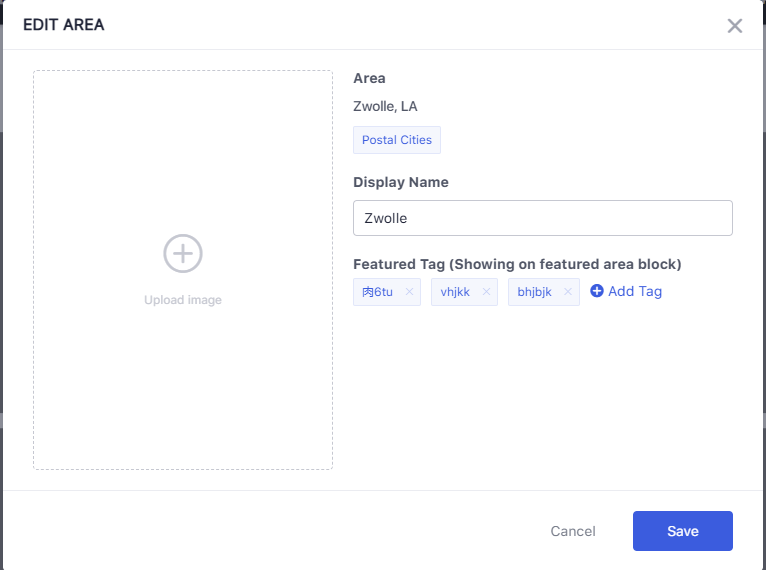Click the Upload image text
Image resolution: width=766 pixels, height=570 pixels.
(183, 300)
